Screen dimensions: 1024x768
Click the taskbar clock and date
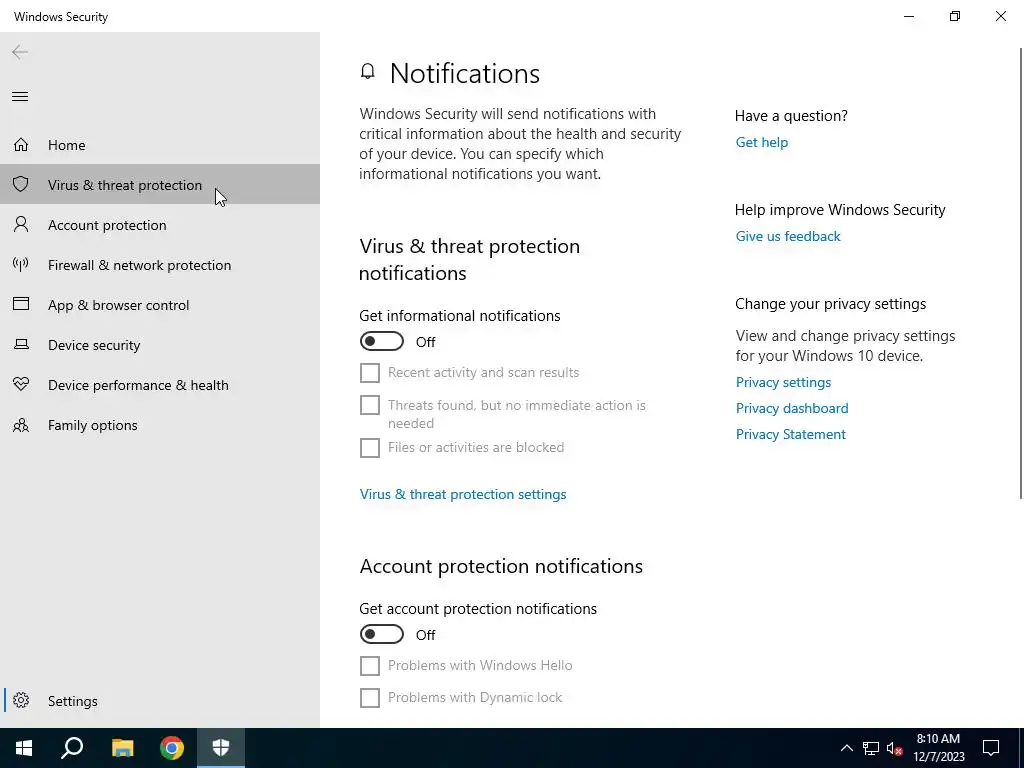938,748
